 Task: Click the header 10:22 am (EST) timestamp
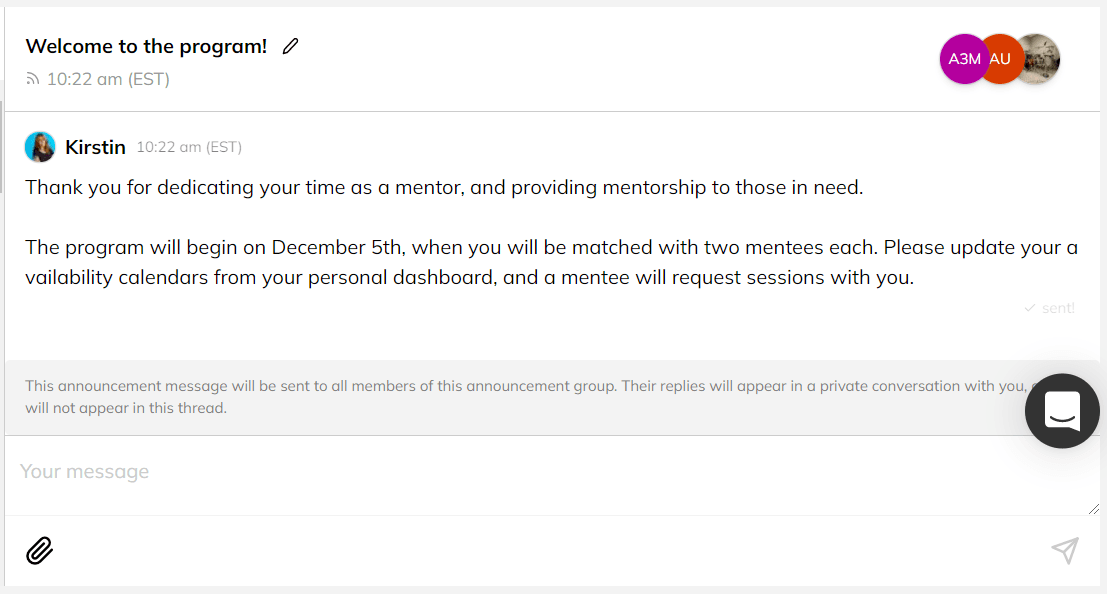point(108,79)
